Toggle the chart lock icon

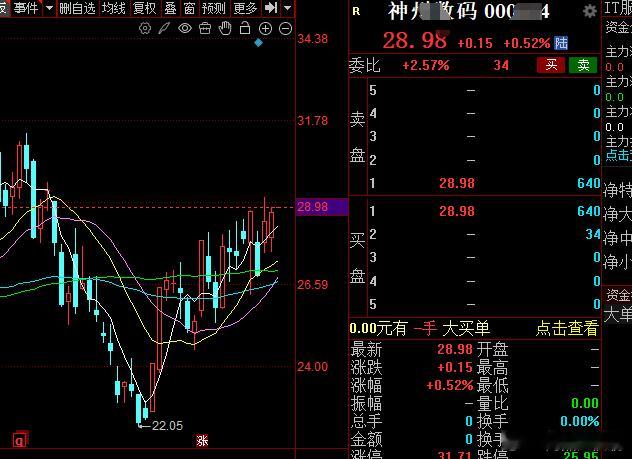click(245, 28)
